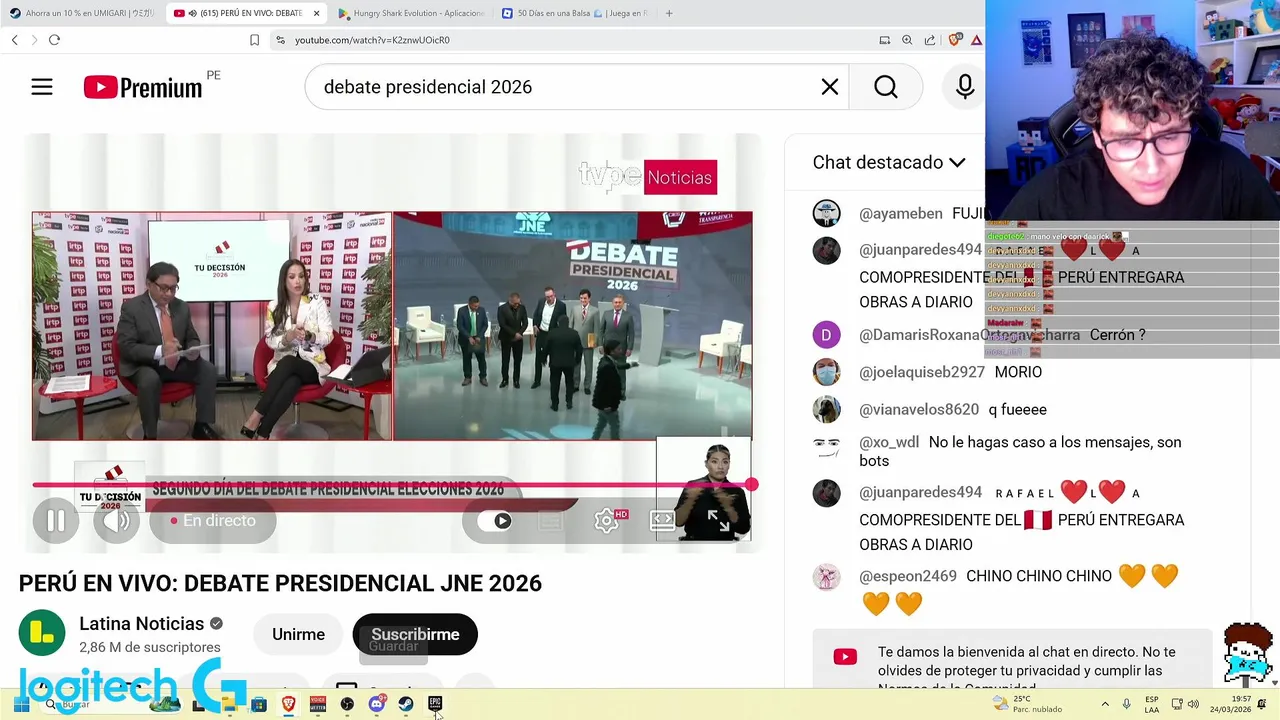Open the Latina Noticias channel name
1280x720 pixels.
pyautogui.click(x=141, y=624)
